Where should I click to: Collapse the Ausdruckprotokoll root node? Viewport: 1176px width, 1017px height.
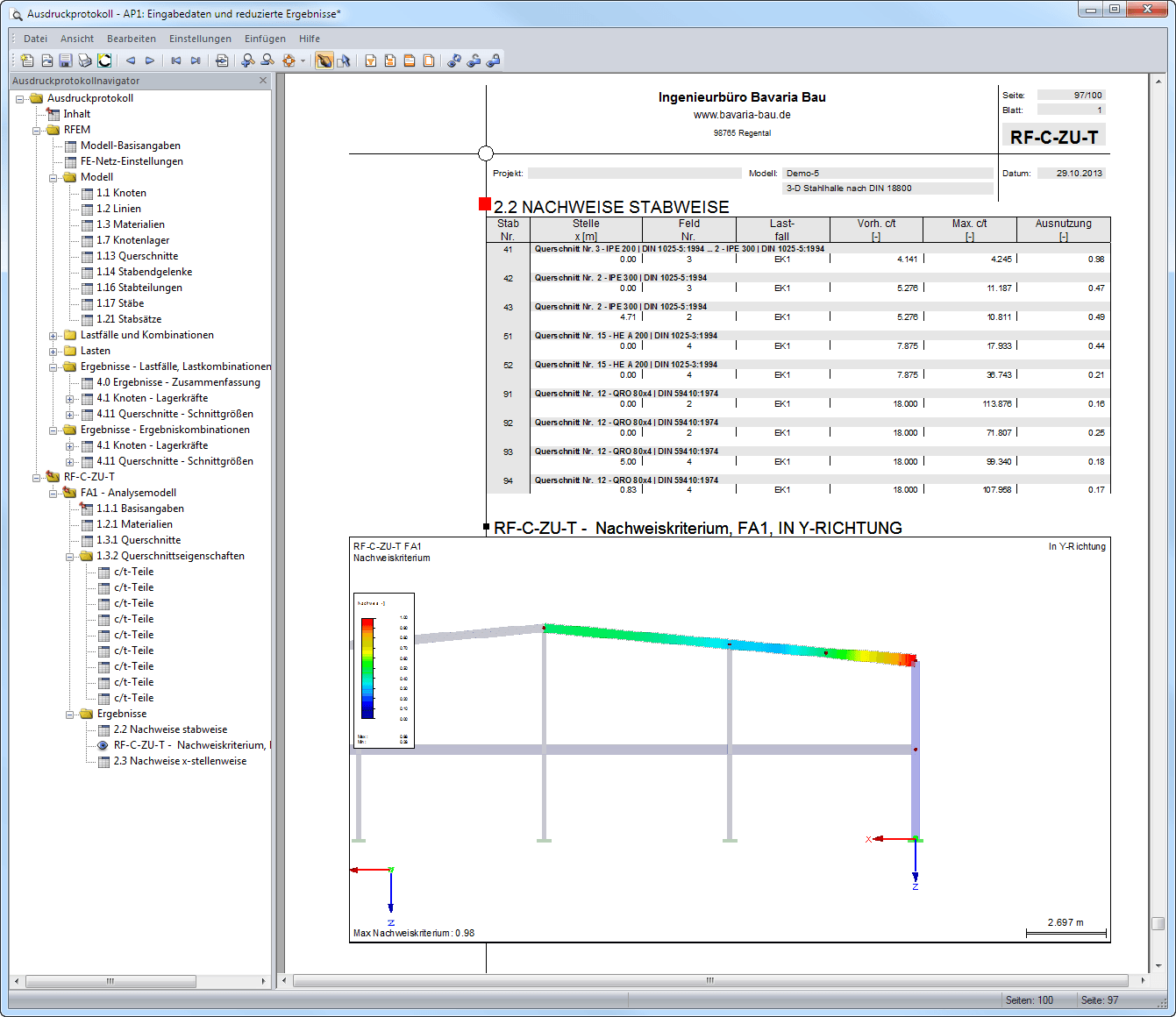pos(20,98)
